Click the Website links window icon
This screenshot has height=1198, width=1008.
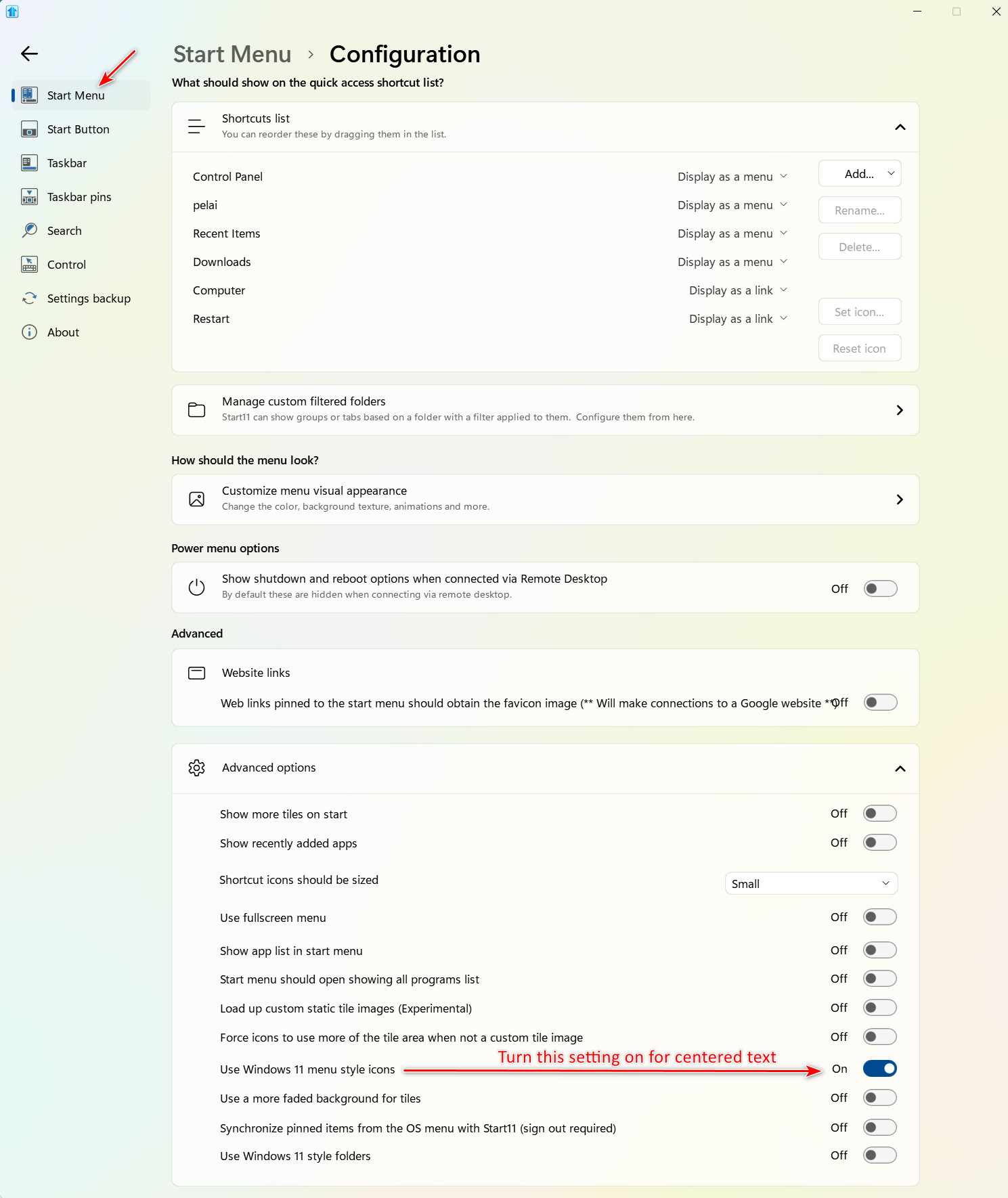pos(196,673)
